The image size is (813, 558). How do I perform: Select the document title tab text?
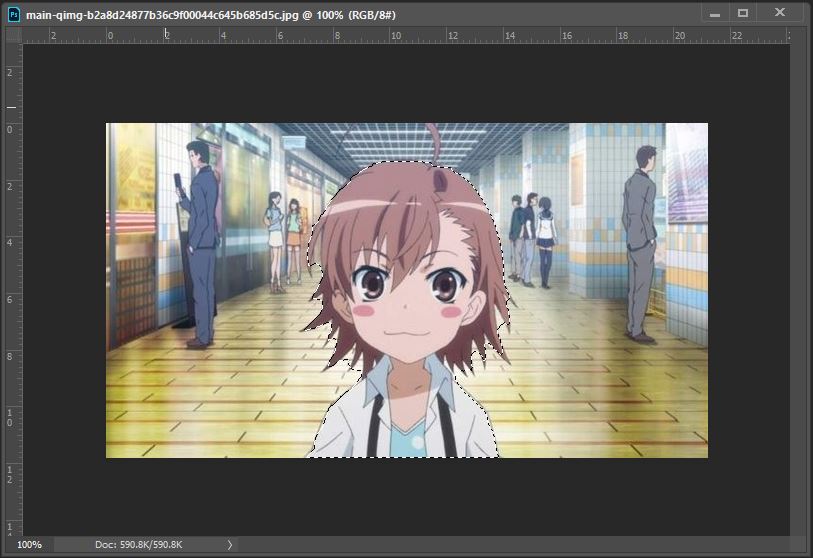[x=211, y=15]
